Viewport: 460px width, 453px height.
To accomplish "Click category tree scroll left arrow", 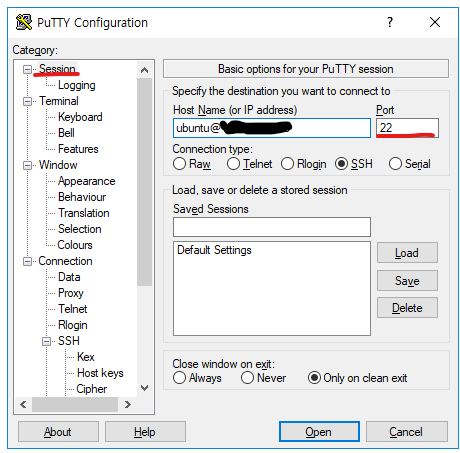I will [x=23, y=404].
